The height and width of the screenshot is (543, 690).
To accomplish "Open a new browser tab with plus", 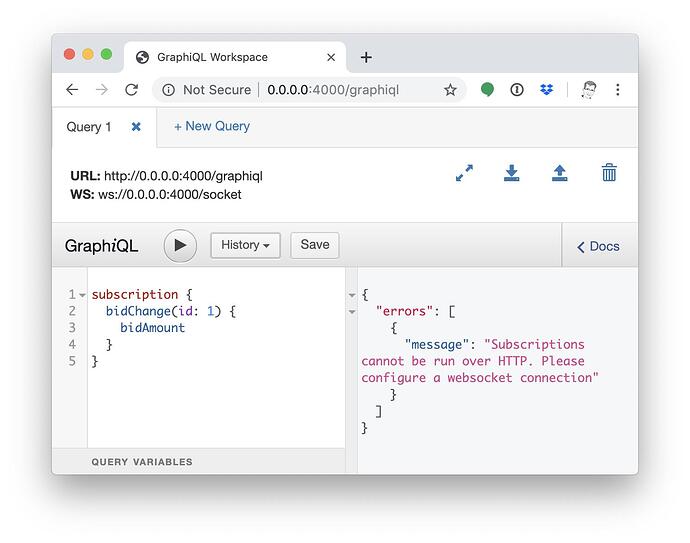I will point(366,57).
